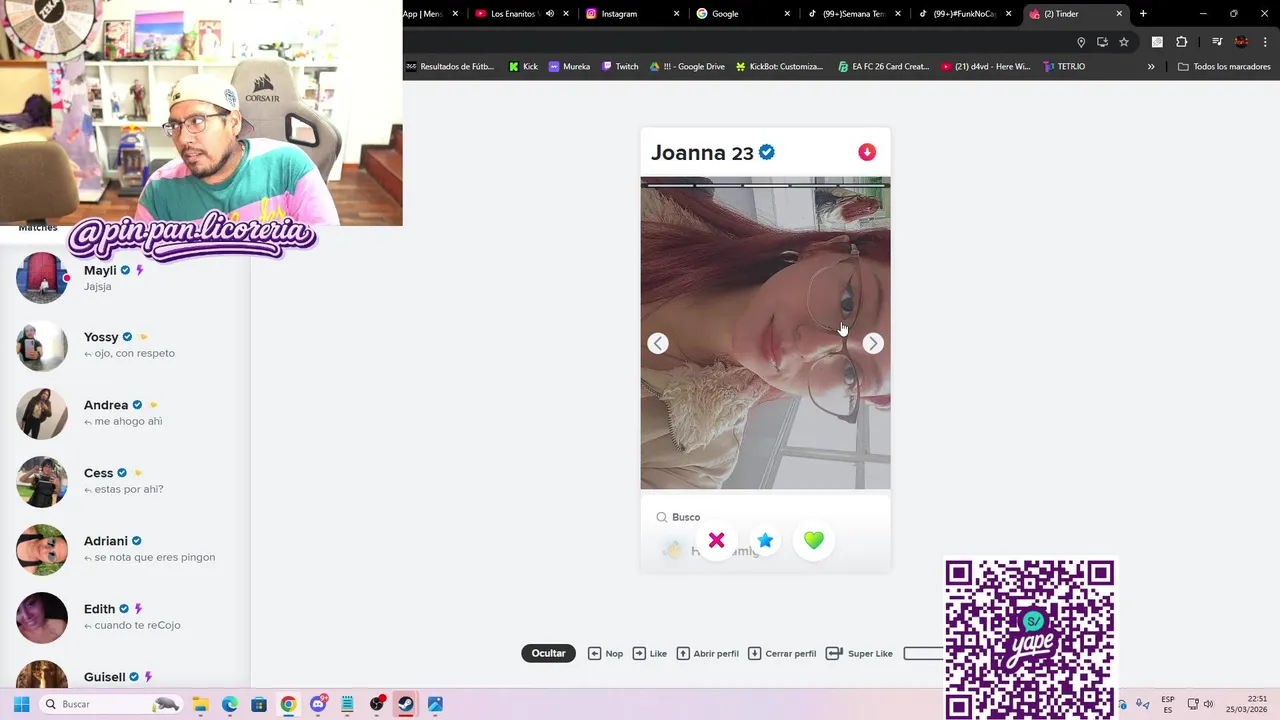Viewport: 1280px width, 720px height.
Task: Open Discord from the taskbar
Action: [318, 704]
